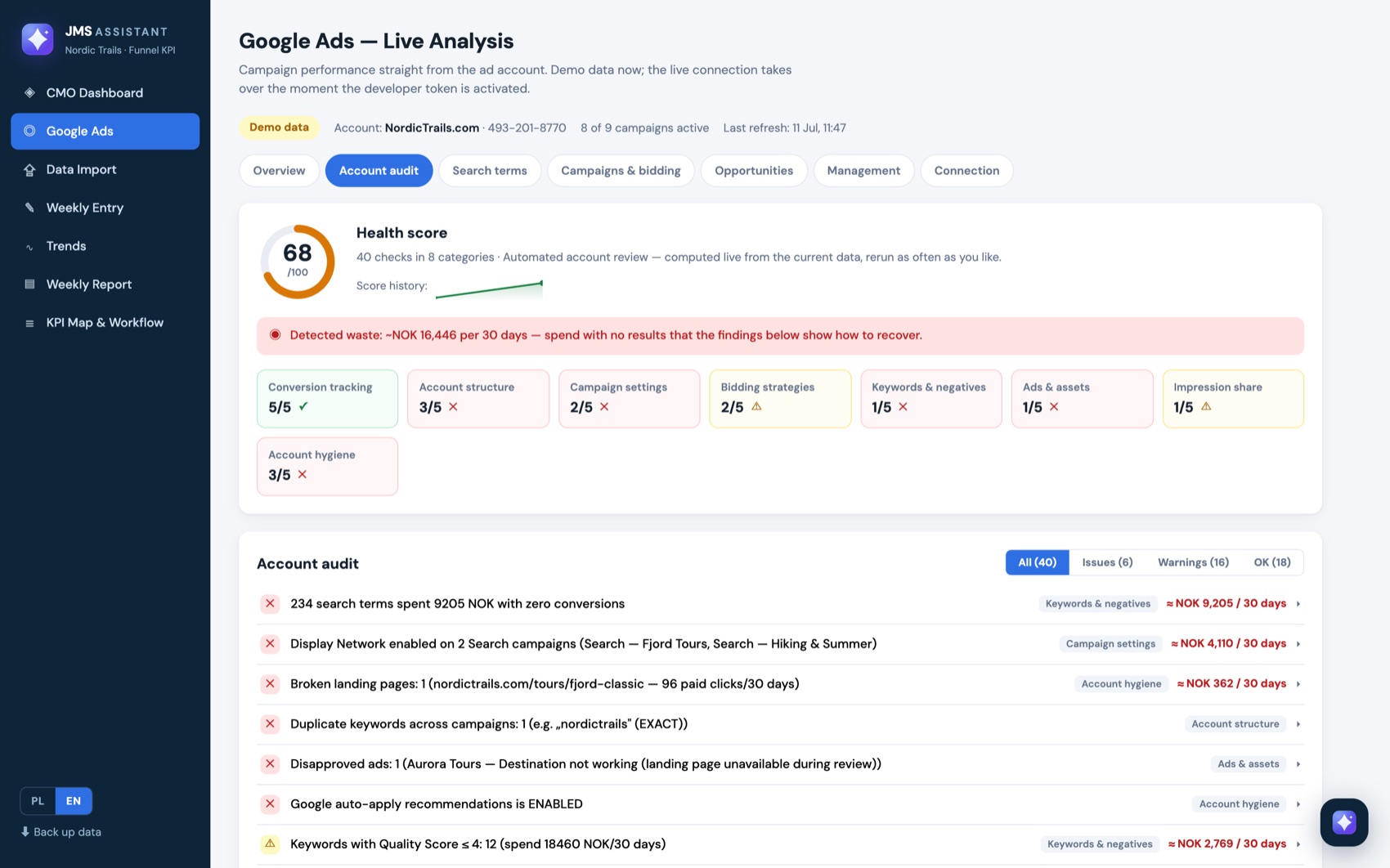The width and height of the screenshot is (1390, 868).
Task: Click the Demo data badge
Action: (x=279, y=128)
